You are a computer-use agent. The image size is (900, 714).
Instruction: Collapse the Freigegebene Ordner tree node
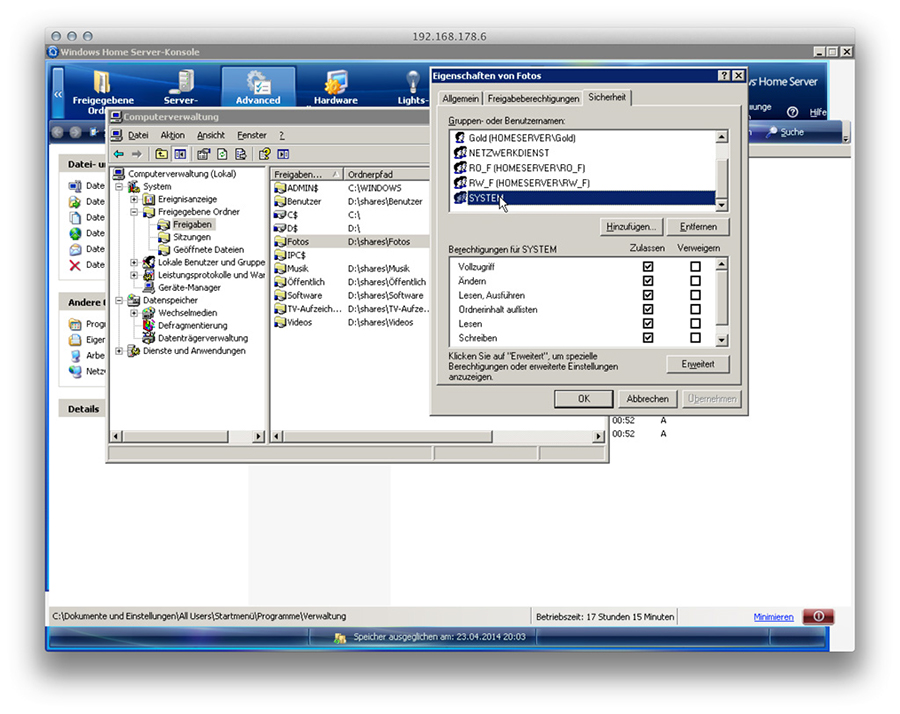point(134,212)
